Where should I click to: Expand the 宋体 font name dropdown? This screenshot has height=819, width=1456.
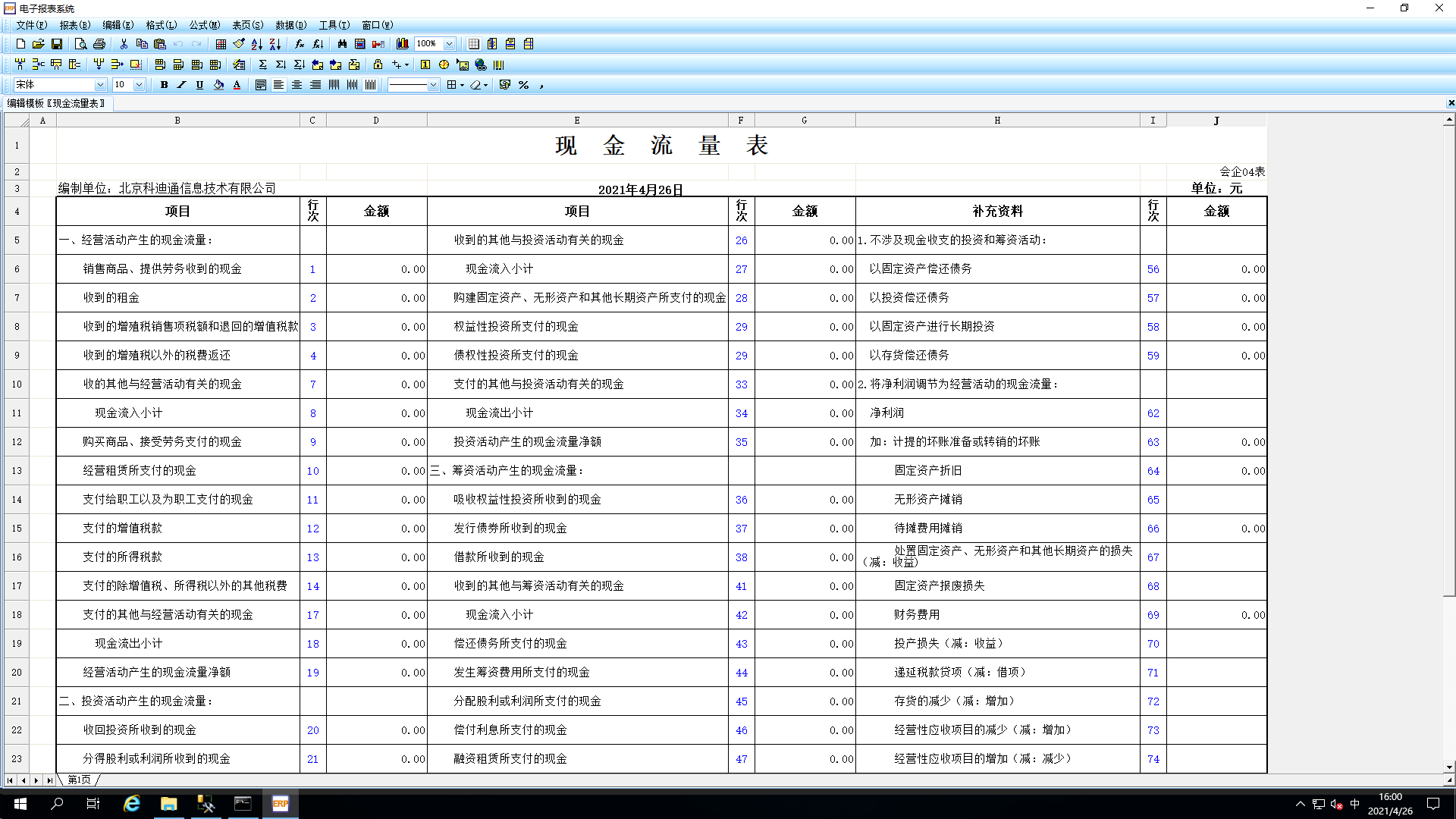pos(100,85)
